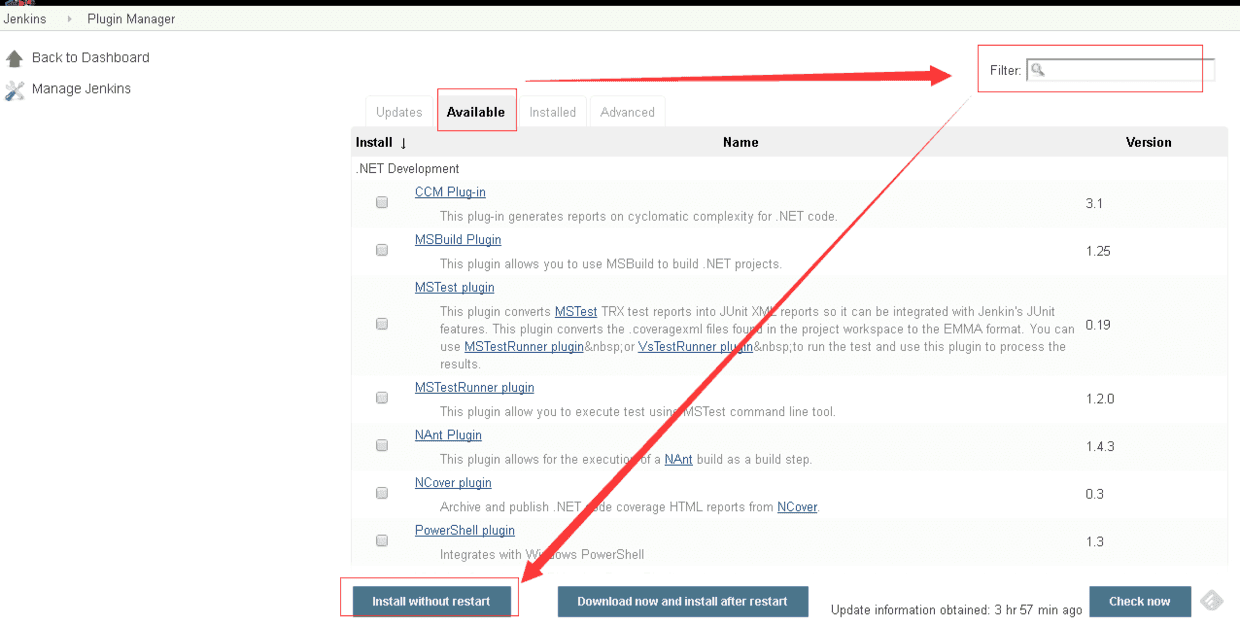Sort by the Install column header

(x=381, y=142)
